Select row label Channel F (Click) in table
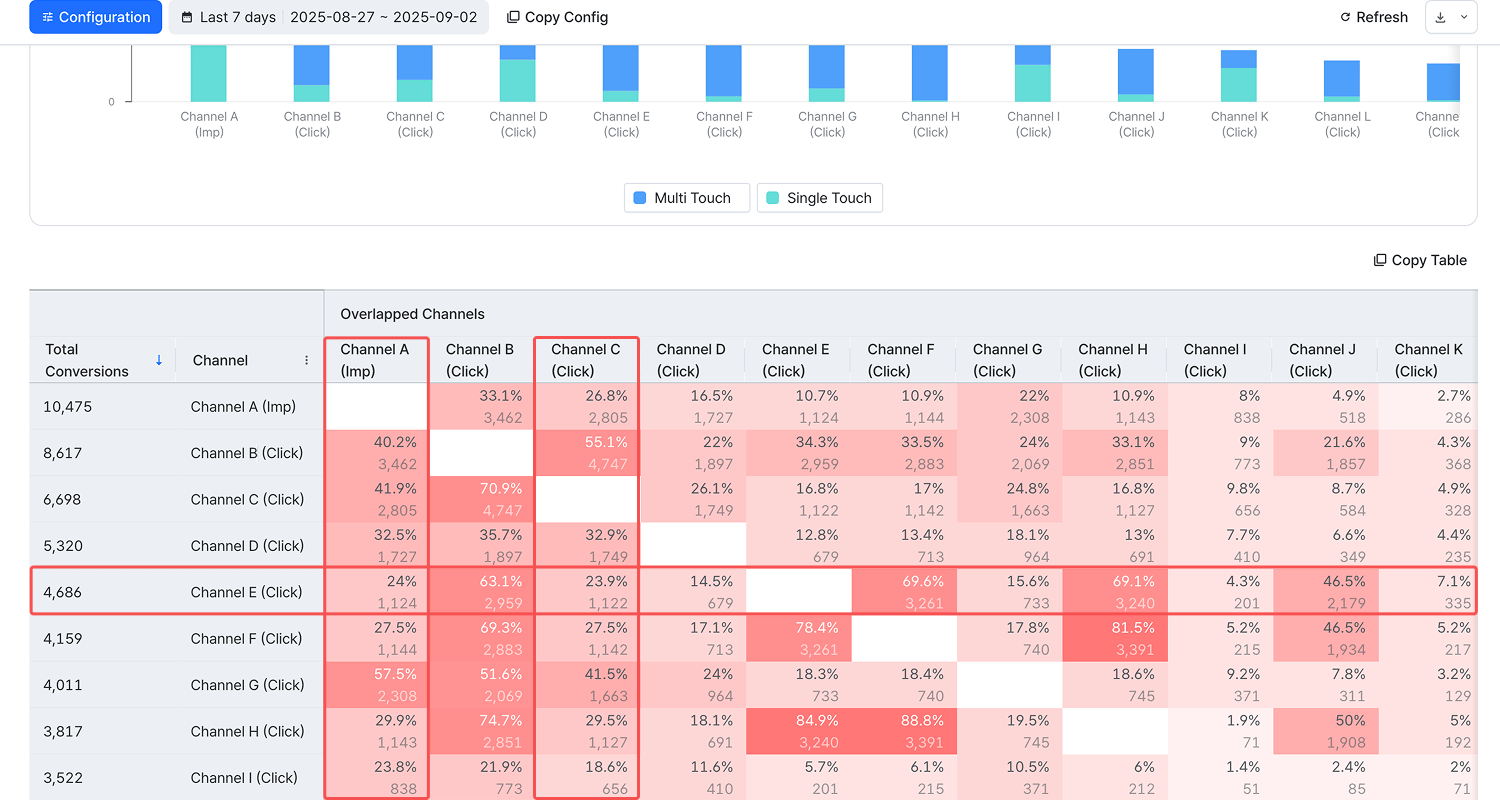 point(246,638)
